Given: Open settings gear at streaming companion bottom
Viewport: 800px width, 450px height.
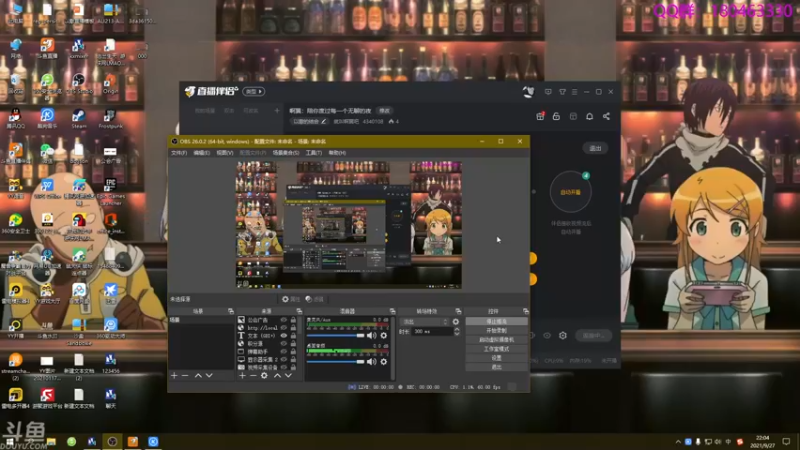Looking at the screenshot, I should pyautogui.click(x=563, y=335).
